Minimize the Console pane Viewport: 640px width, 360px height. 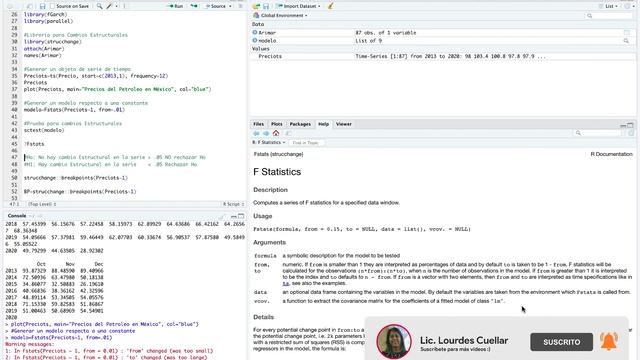233,216
